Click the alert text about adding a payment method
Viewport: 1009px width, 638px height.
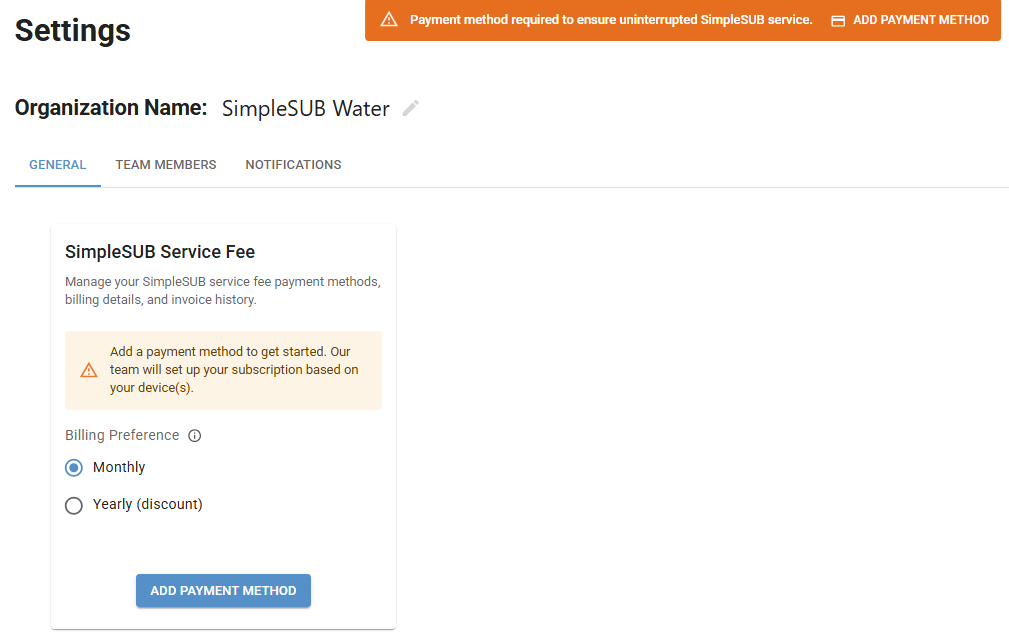point(234,370)
